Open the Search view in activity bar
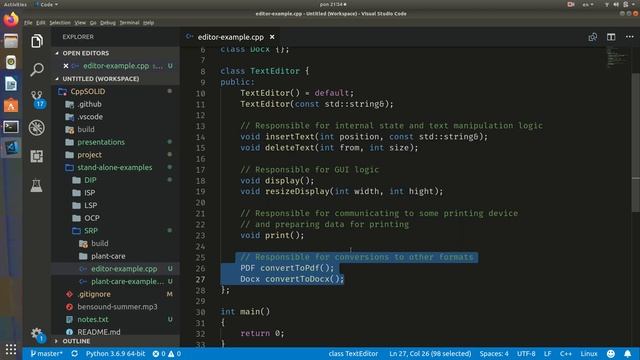 pyautogui.click(x=37, y=69)
